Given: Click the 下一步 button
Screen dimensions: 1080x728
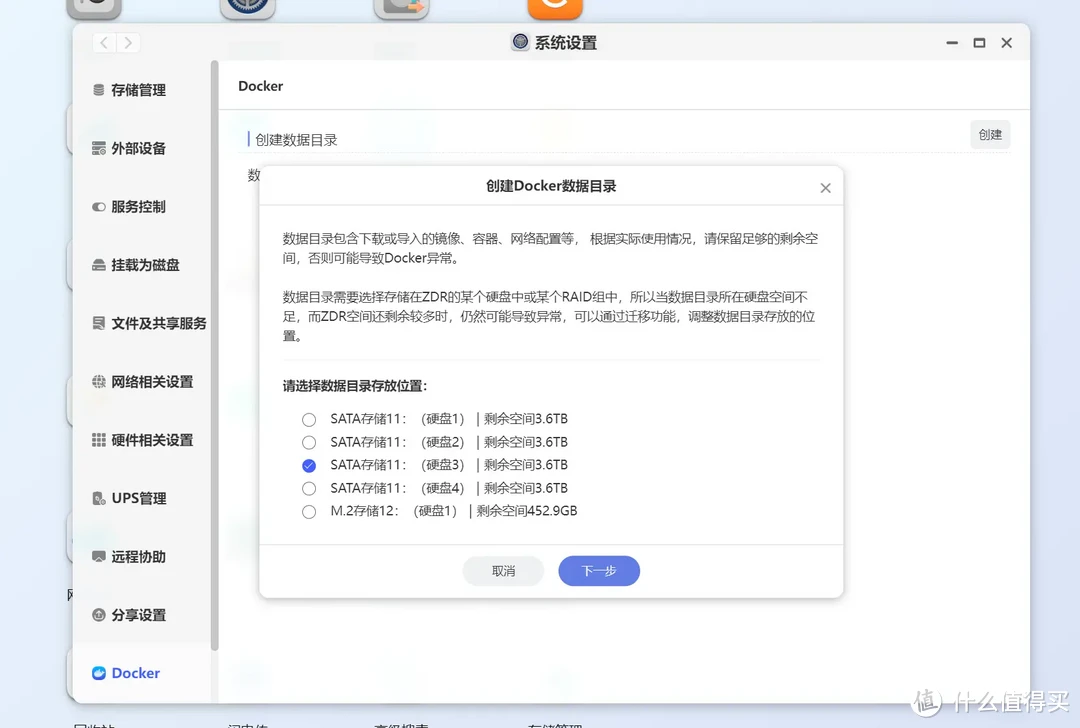Looking at the screenshot, I should tap(598, 570).
